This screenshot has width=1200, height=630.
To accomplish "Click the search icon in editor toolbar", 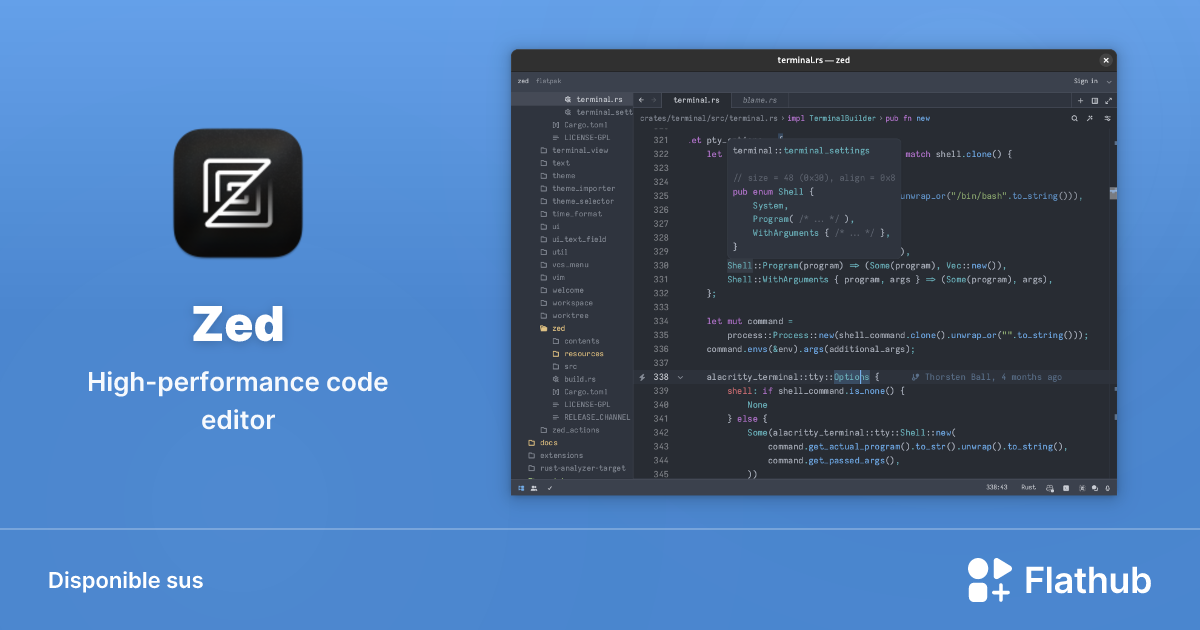I will [x=1075, y=118].
